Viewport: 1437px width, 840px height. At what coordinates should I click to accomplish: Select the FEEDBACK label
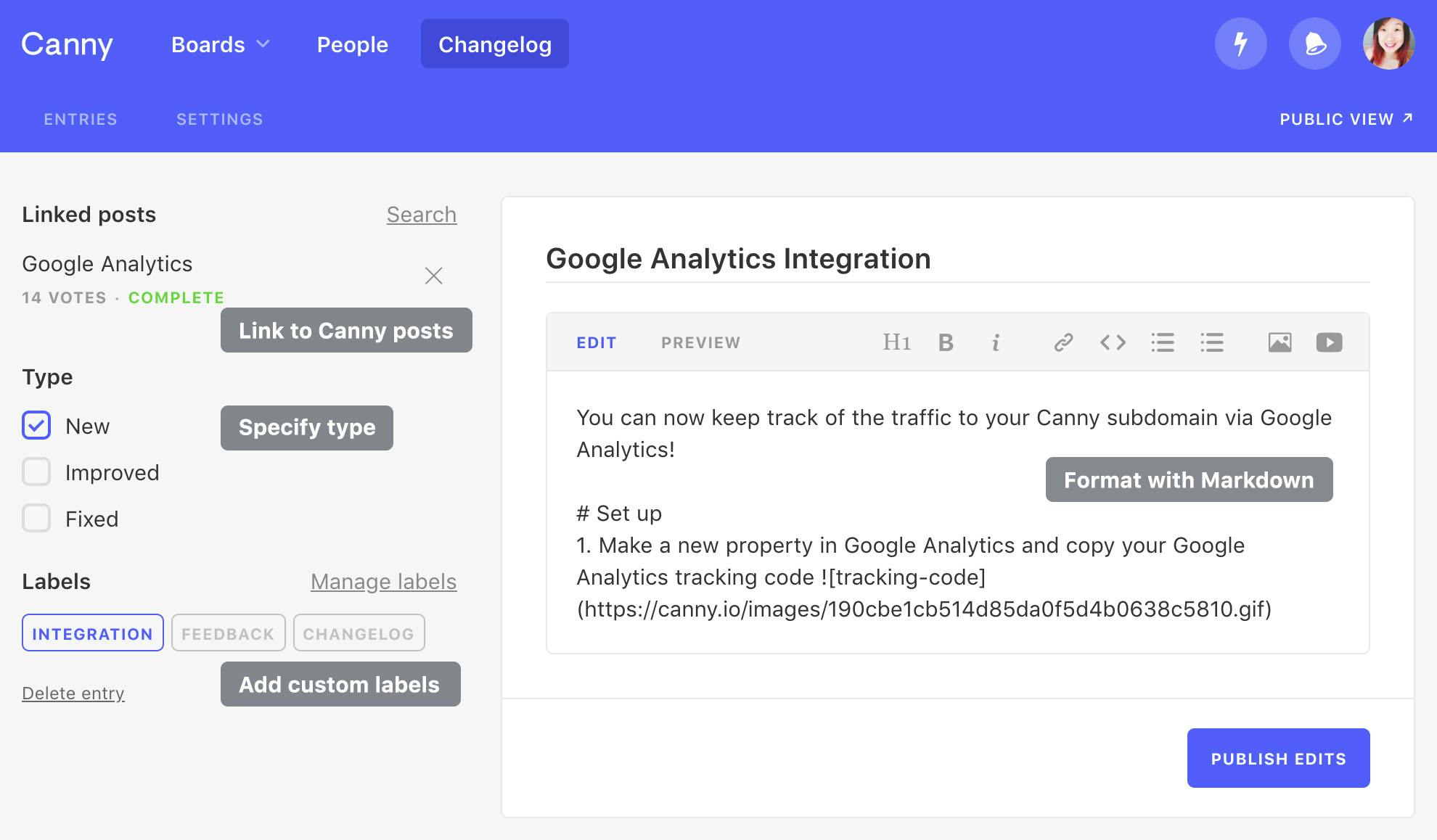[x=229, y=633]
